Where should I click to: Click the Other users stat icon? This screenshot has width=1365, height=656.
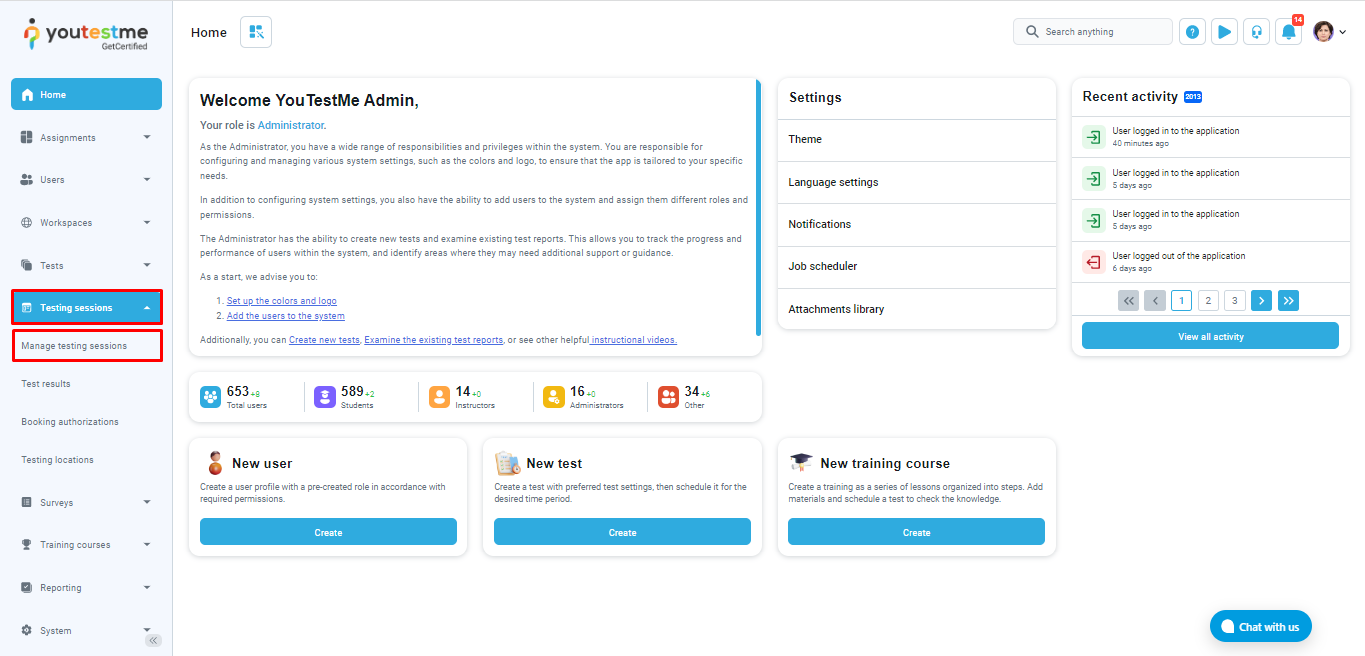668,397
